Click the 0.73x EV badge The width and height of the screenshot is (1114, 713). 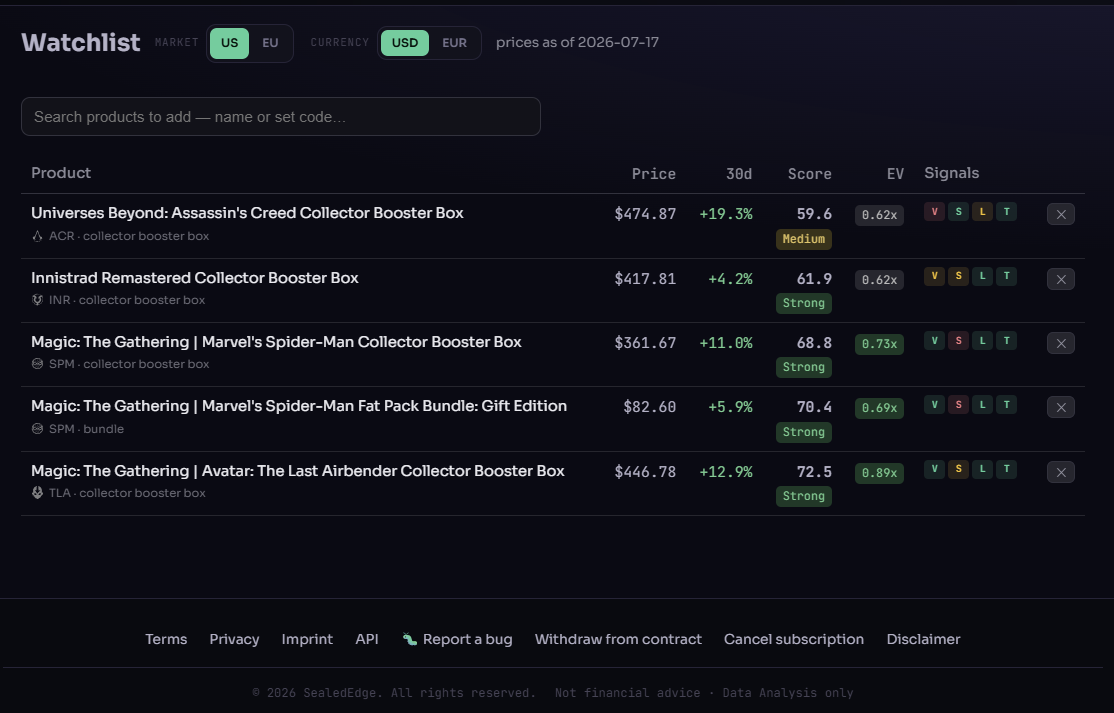tap(880, 344)
